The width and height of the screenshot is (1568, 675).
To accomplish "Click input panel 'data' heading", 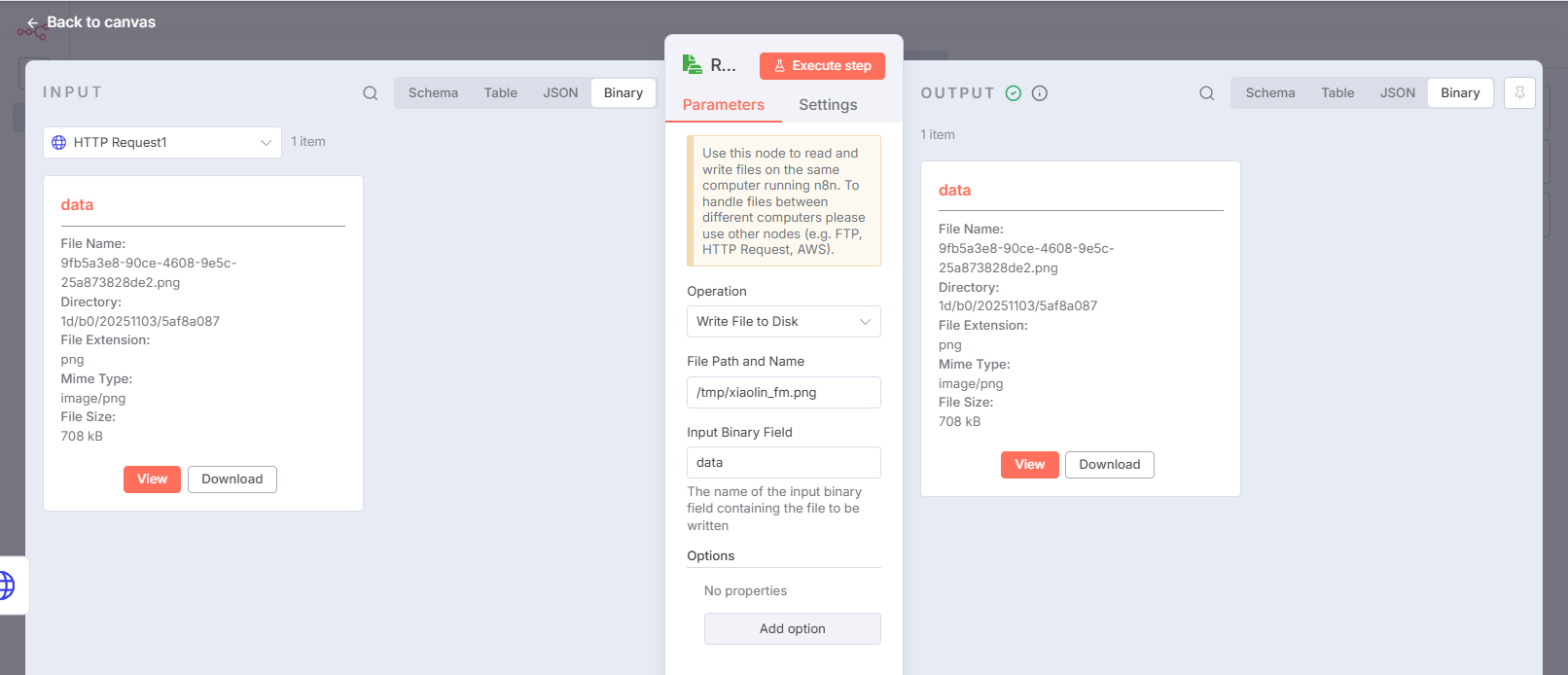I will click(77, 205).
